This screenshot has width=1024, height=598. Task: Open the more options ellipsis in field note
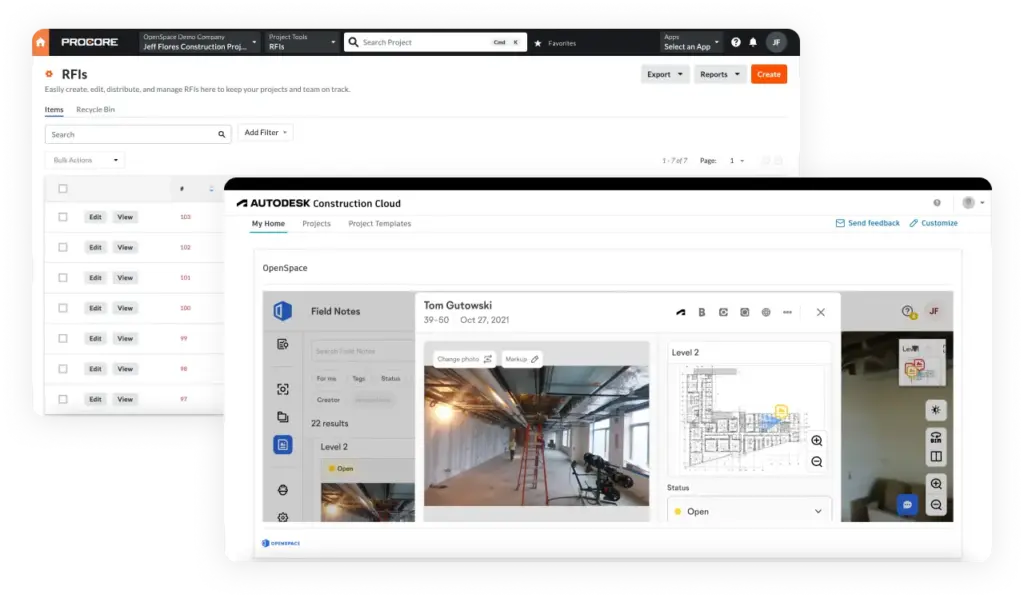click(x=787, y=312)
